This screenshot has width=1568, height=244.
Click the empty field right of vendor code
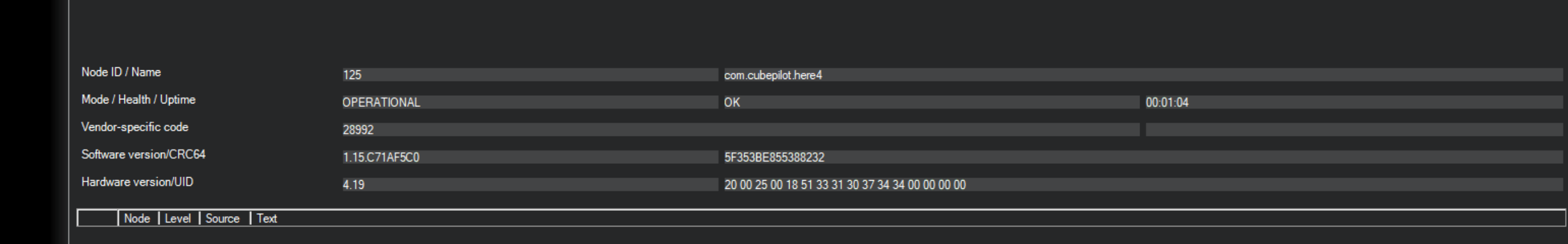[1352, 130]
